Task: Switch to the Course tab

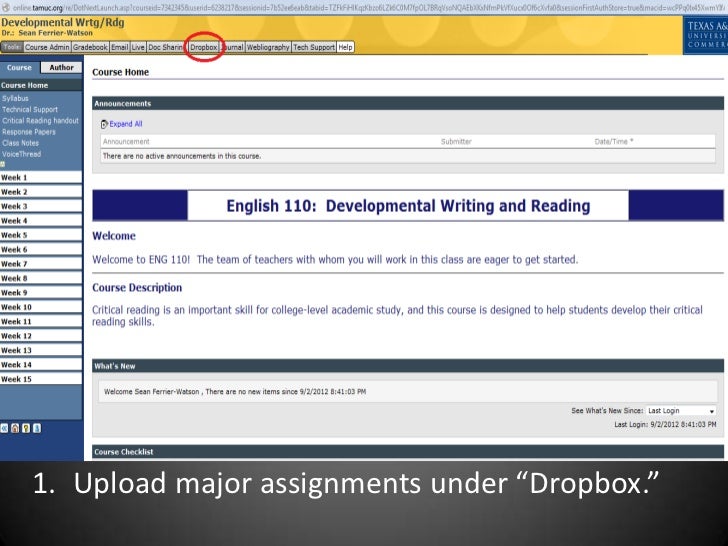Action: point(19,67)
